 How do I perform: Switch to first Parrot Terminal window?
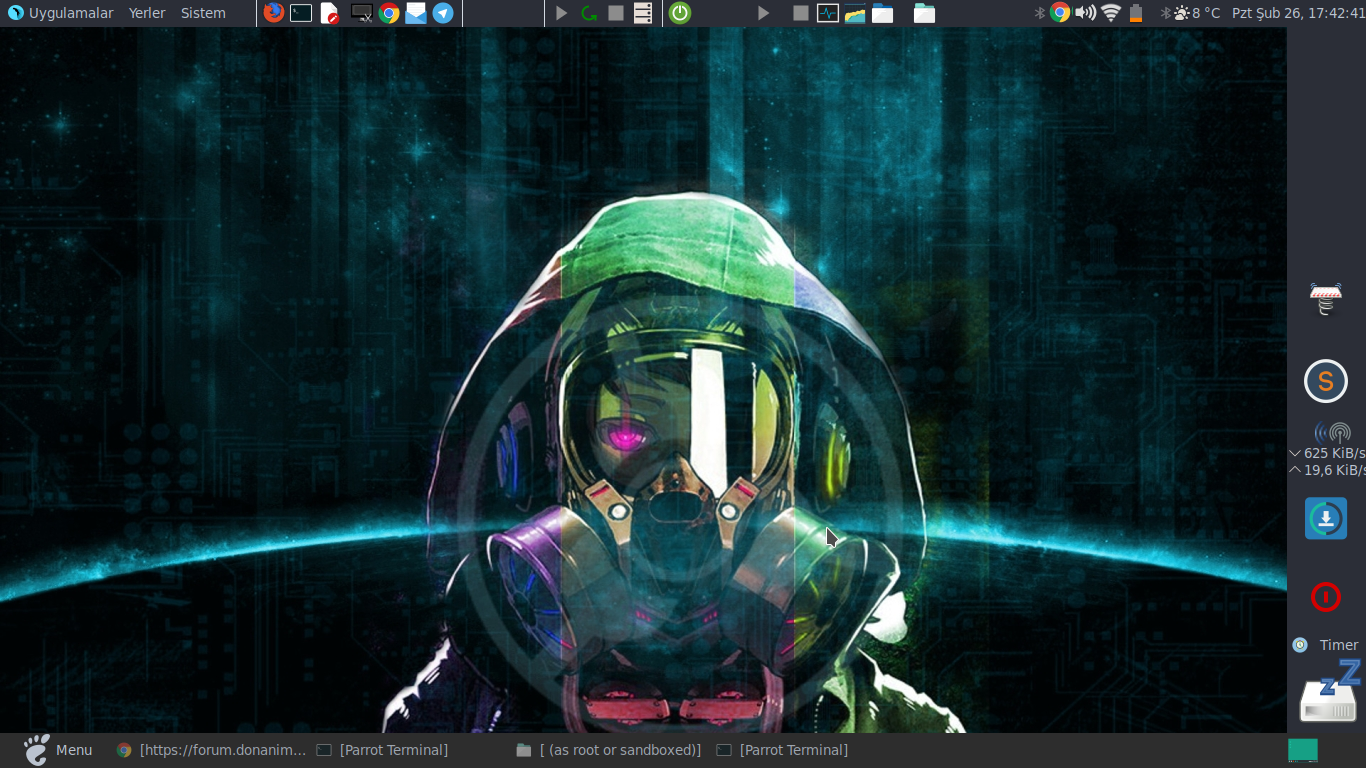pos(382,750)
